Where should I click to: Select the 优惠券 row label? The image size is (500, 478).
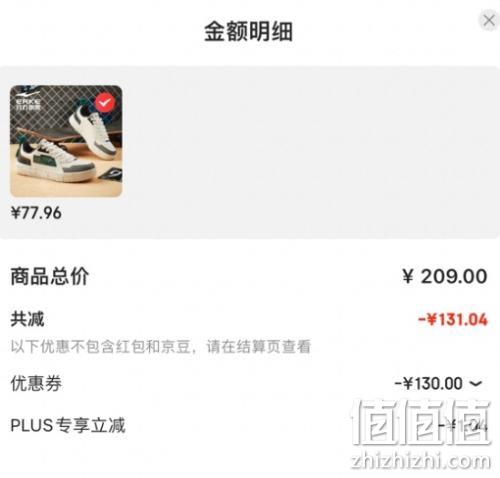pyautogui.click(x=36, y=383)
